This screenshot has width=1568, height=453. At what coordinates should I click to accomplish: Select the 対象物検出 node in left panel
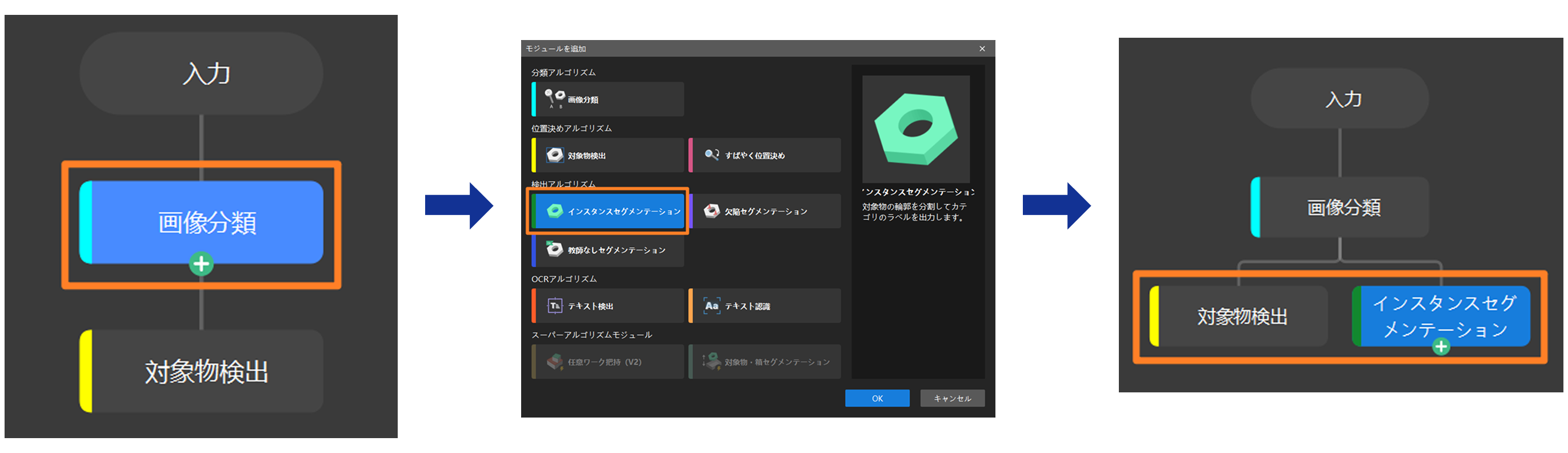(x=201, y=371)
